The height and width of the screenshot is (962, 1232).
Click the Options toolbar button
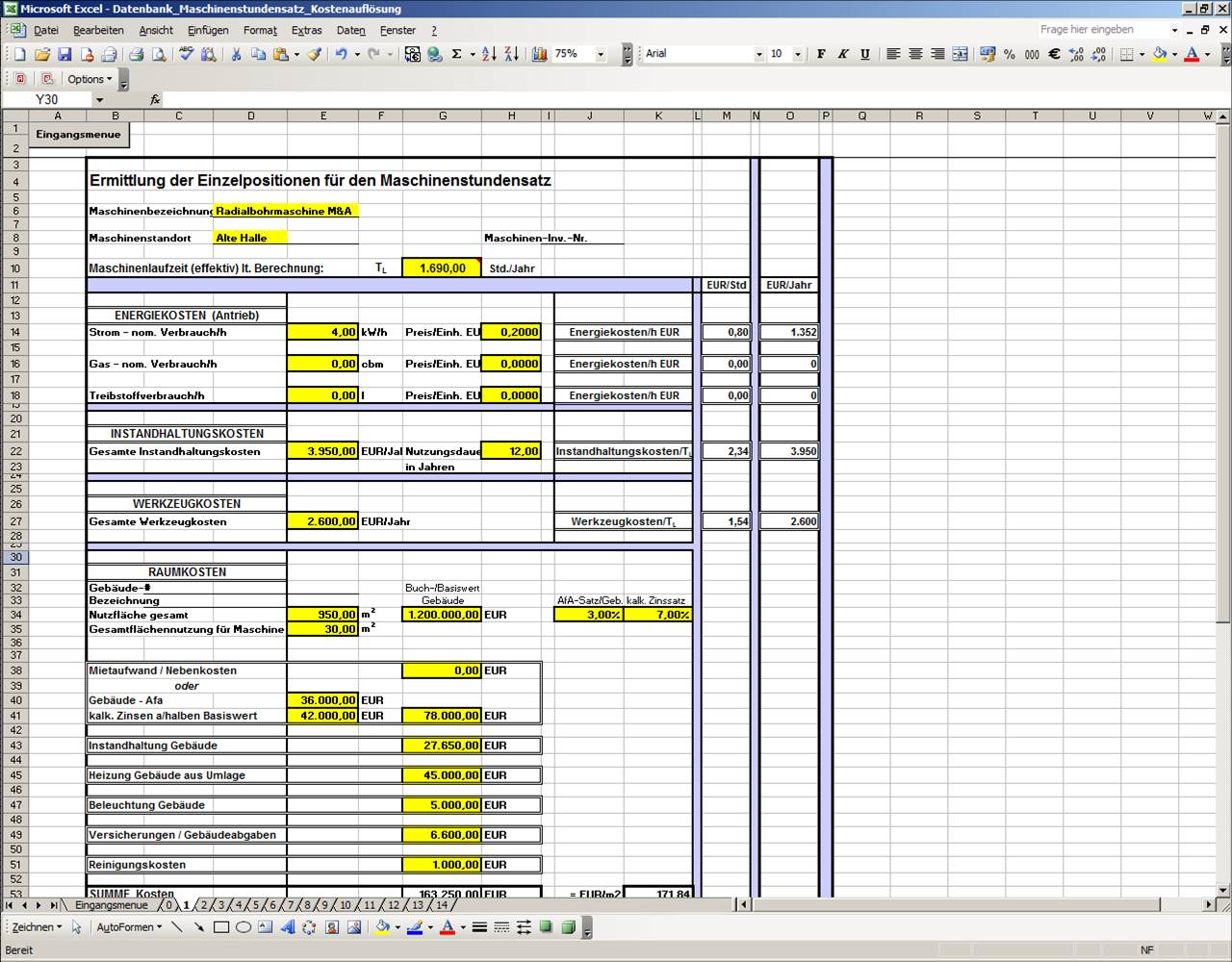pos(89,79)
